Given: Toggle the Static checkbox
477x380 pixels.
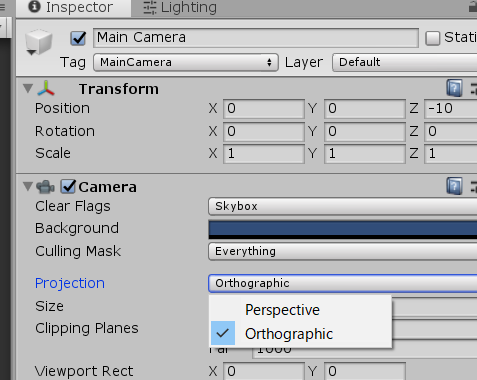Looking at the screenshot, I should coord(433,38).
